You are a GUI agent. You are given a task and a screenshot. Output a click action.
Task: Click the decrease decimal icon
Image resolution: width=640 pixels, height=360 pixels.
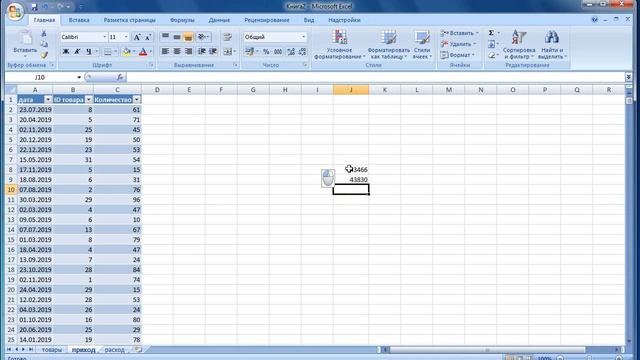coord(302,51)
